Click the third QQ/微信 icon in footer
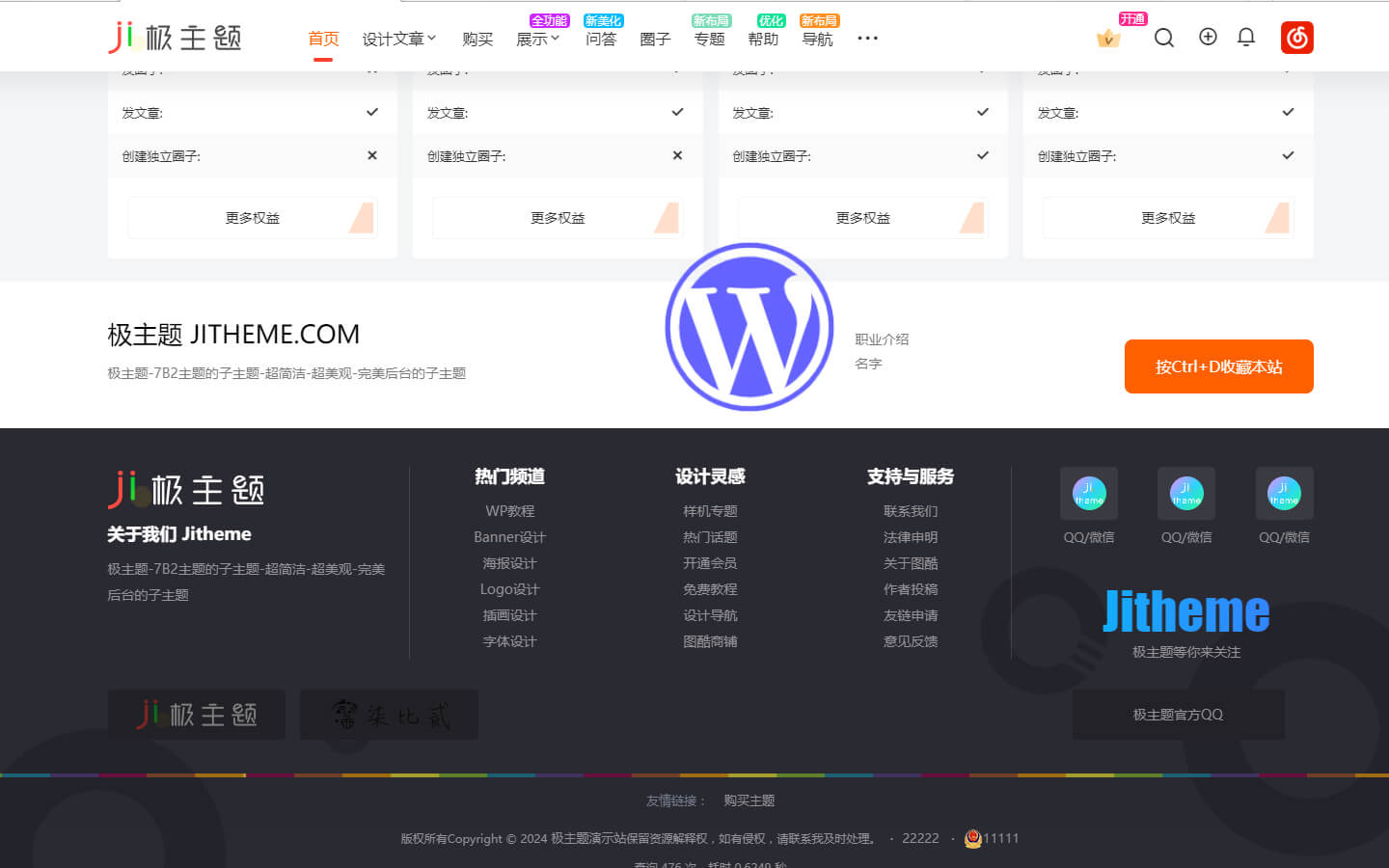The image size is (1389, 868). click(1284, 494)
